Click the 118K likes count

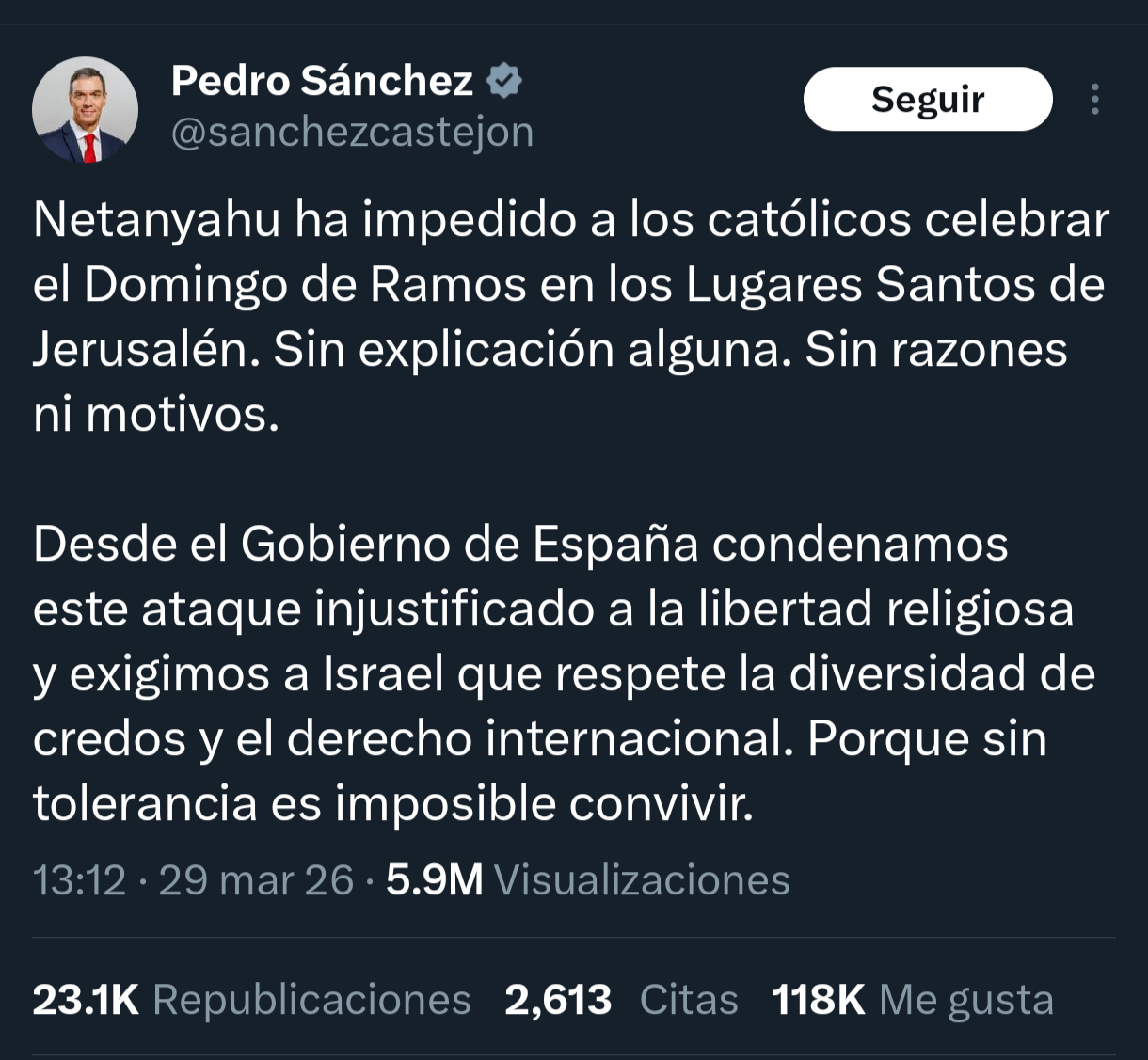(818, 1000)
